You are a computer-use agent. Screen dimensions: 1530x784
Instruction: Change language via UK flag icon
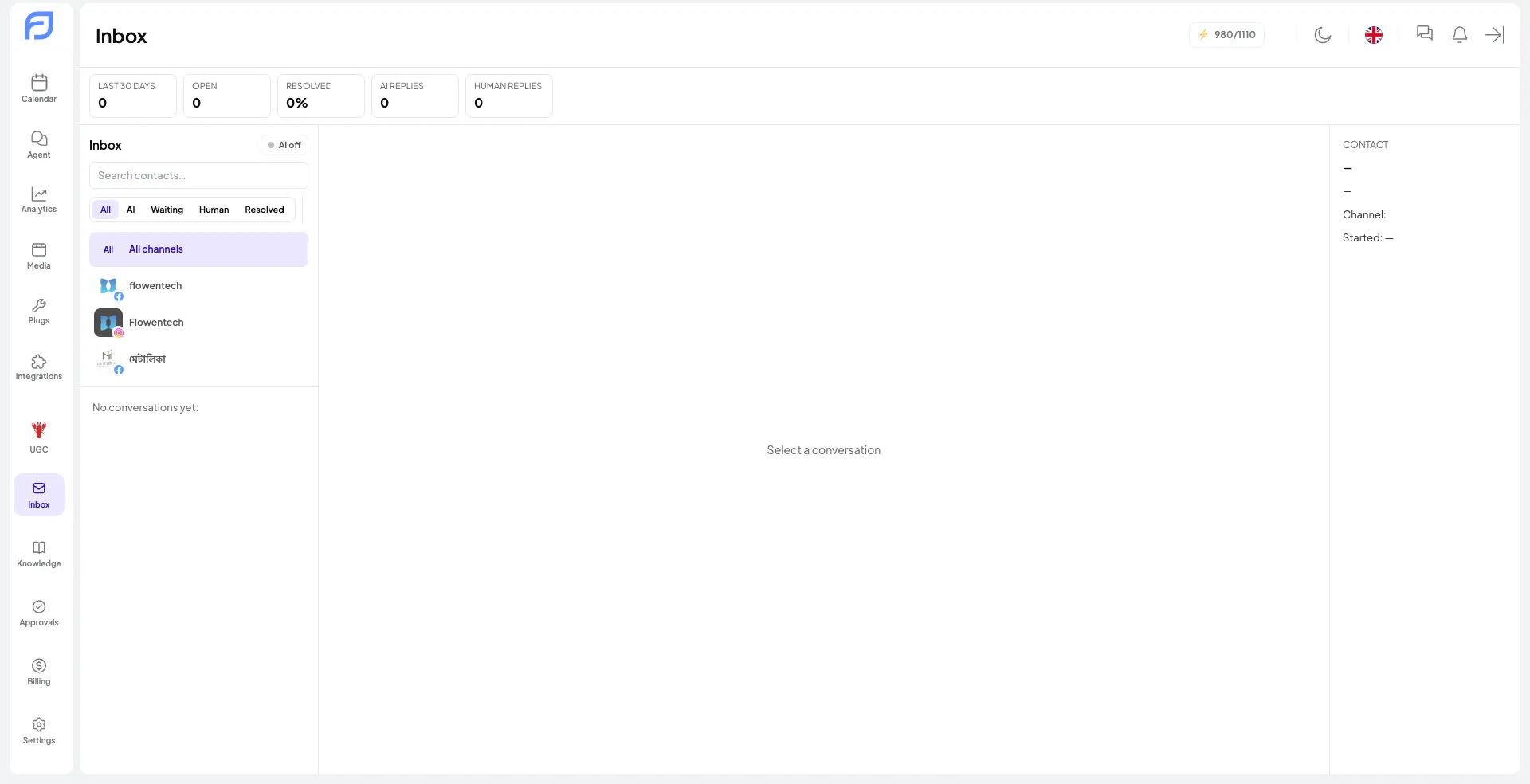pos(1374,35)
